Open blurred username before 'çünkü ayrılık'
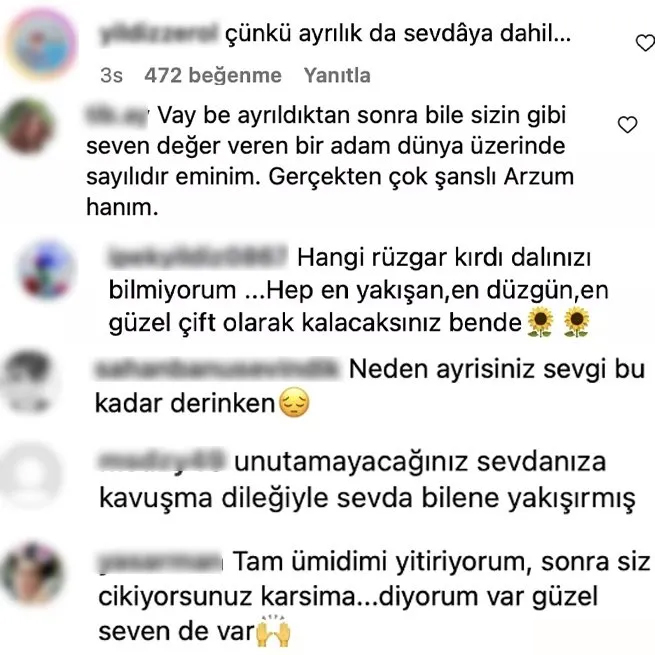The height and width of the screenshot is (655, 655). (159, 34)
